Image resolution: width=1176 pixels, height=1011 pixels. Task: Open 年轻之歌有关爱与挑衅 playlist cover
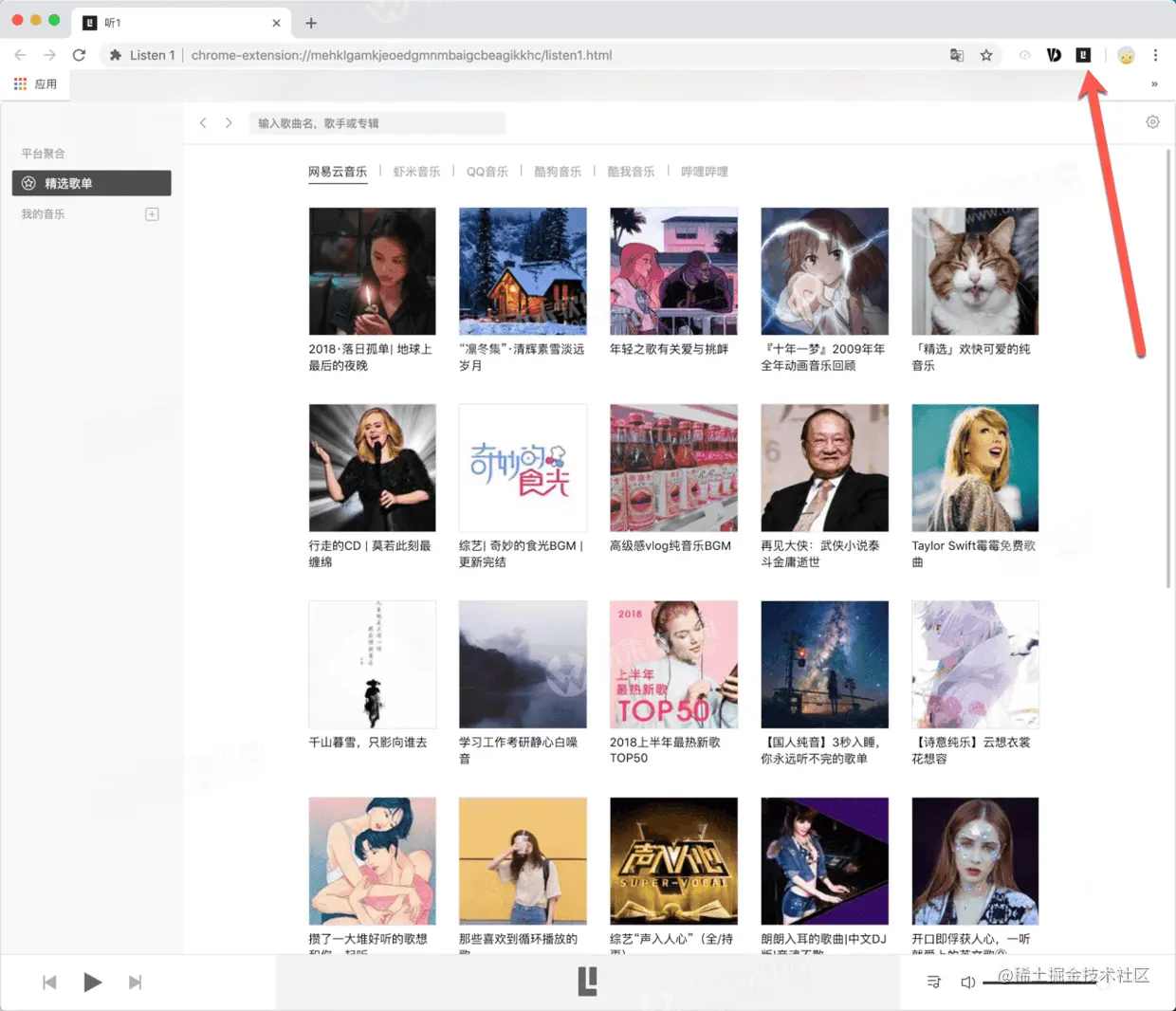[x=673, y=271]
